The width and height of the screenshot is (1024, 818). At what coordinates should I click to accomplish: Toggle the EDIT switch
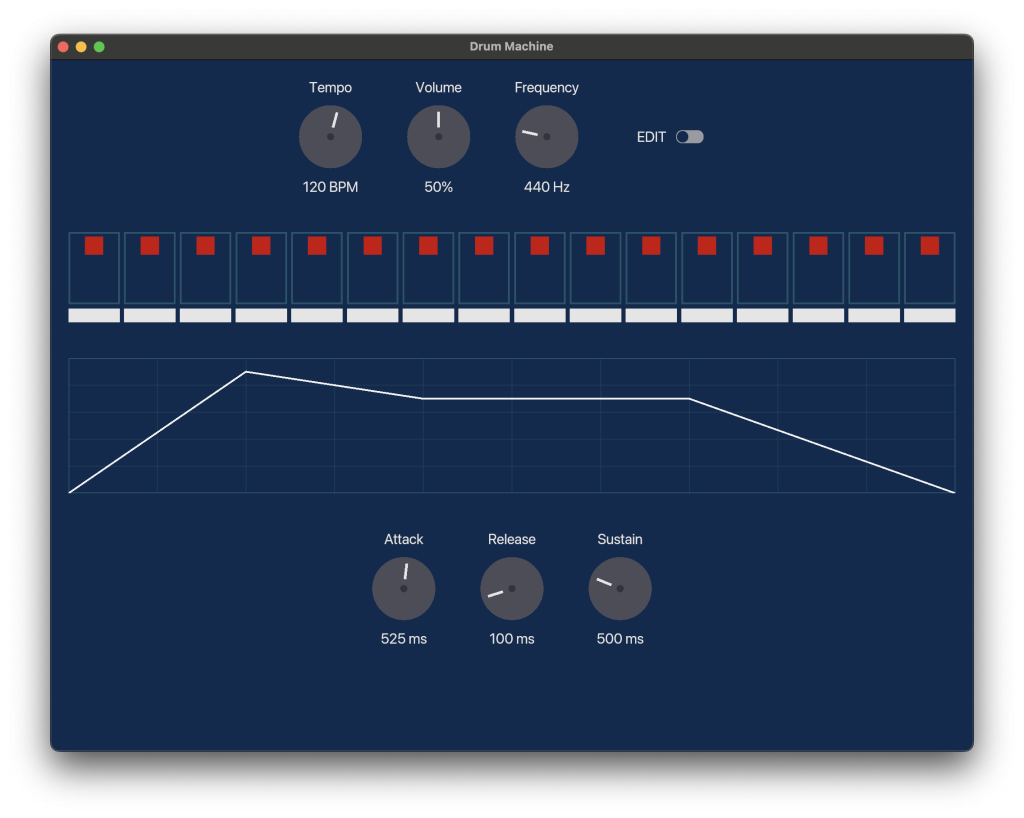click(x=689, y=137)
